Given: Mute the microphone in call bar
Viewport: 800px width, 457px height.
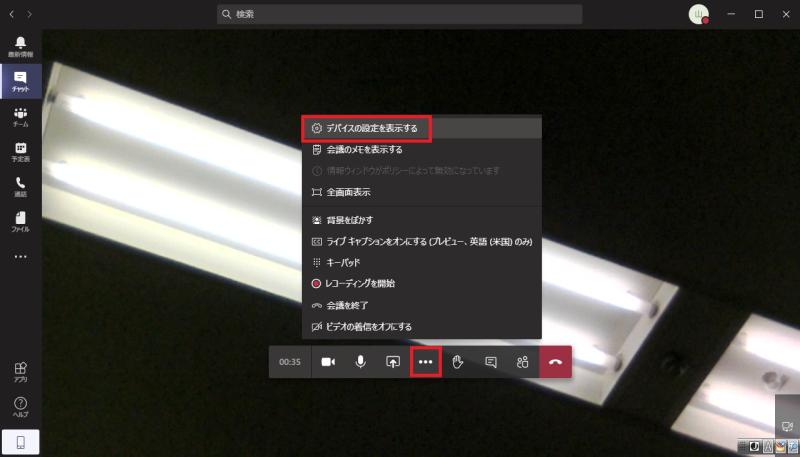Looking at the screenshot, I should point(361,362).
